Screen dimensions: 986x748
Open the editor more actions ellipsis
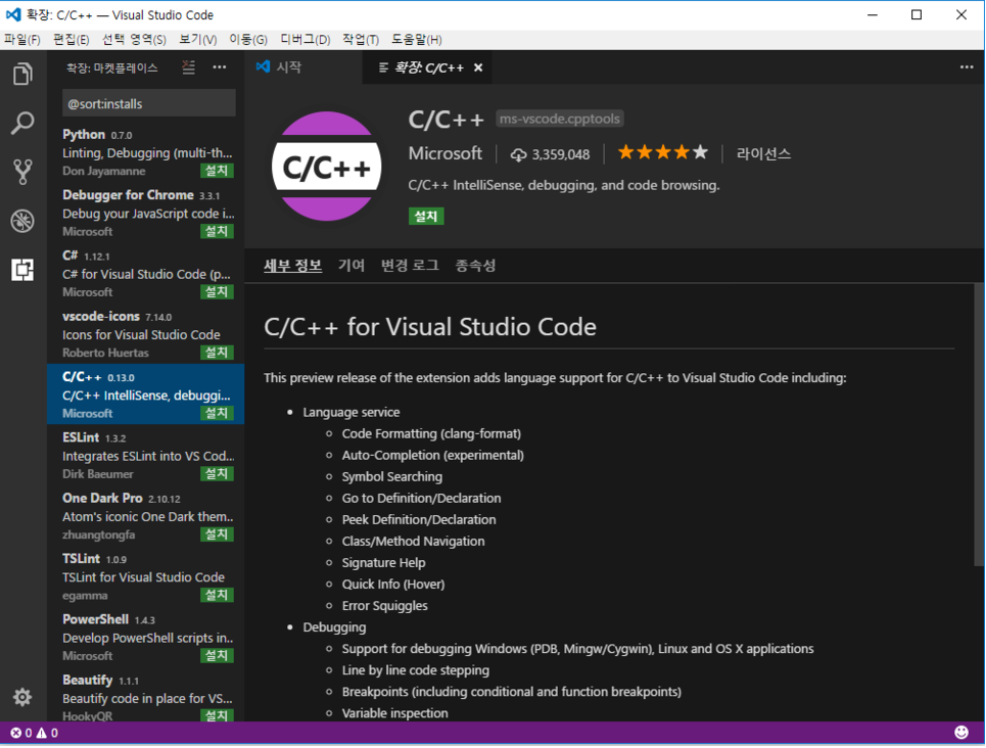[967, 67]
